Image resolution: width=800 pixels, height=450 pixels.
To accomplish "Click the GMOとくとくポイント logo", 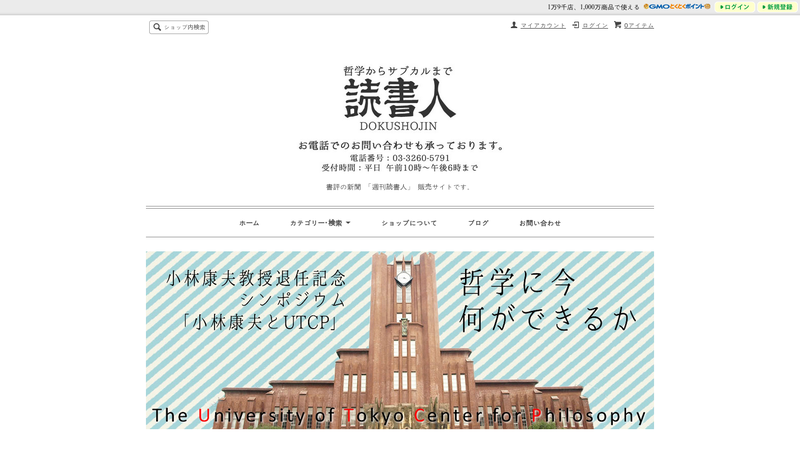I will pos(677,7).
